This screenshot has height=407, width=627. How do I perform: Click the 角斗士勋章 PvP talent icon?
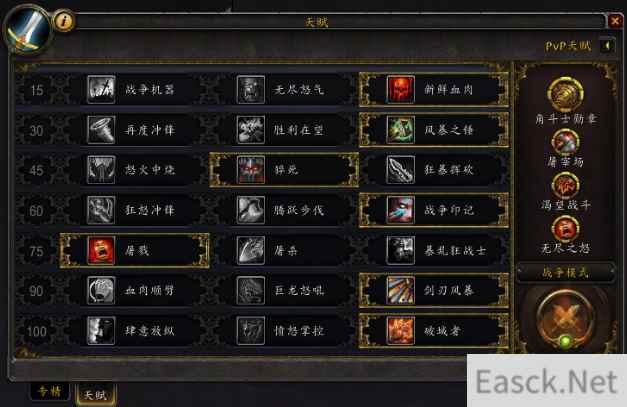565,94
